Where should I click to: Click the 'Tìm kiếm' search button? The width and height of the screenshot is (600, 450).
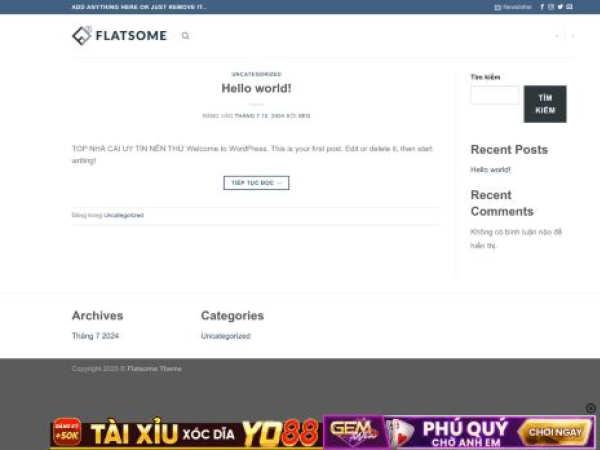545,103
